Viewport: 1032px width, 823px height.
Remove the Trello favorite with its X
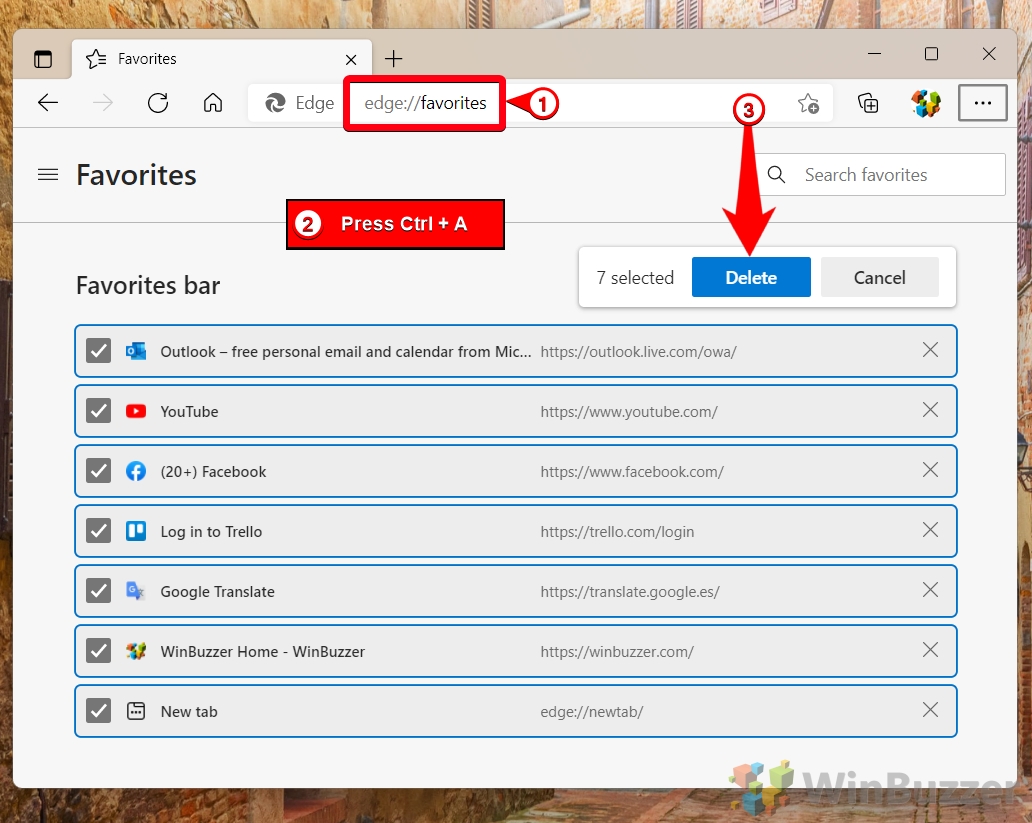pyautogui.click(x=931, y=530)
